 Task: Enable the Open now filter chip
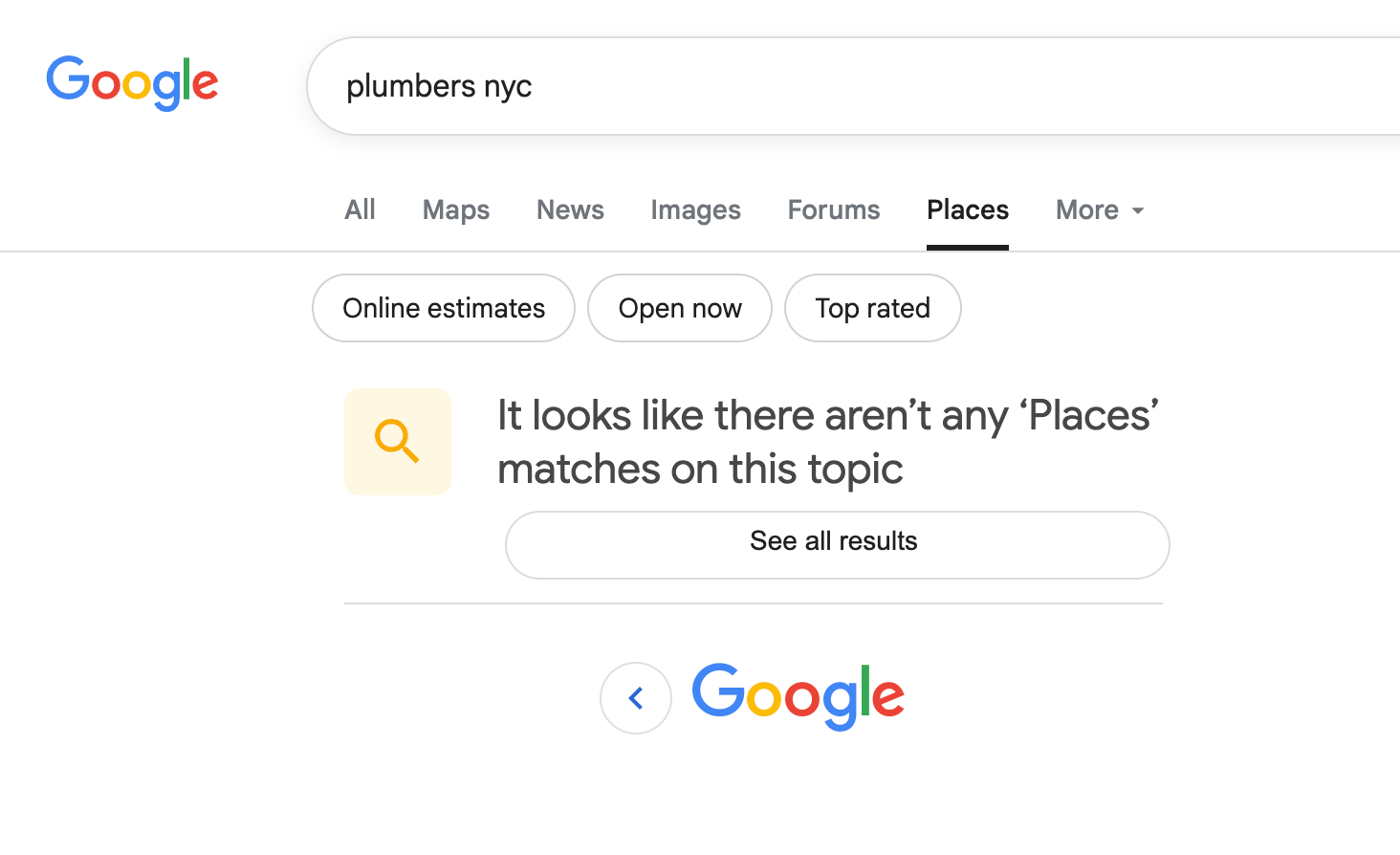(x=680, y=308)
